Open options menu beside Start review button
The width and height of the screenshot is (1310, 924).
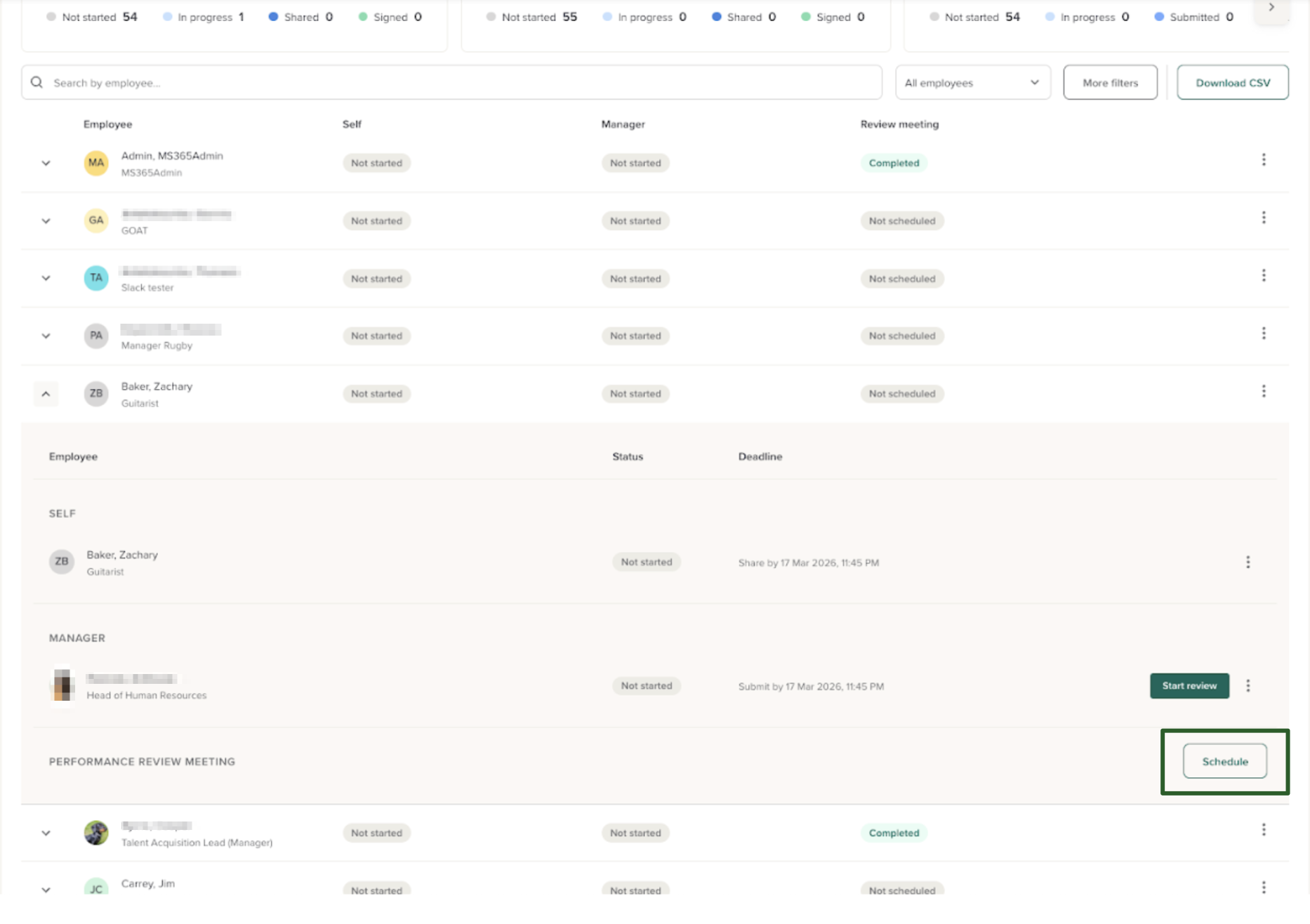tap(1248, 686)
